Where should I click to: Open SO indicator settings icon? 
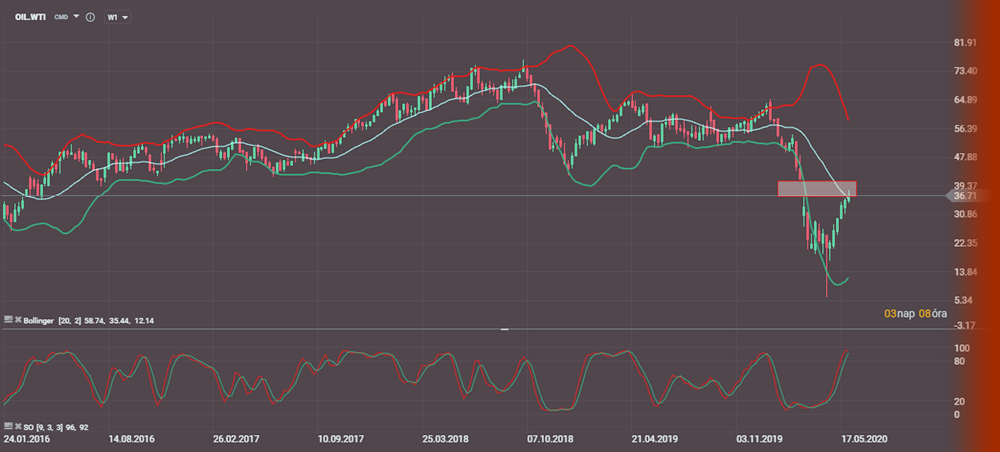(x=8, y=428)
